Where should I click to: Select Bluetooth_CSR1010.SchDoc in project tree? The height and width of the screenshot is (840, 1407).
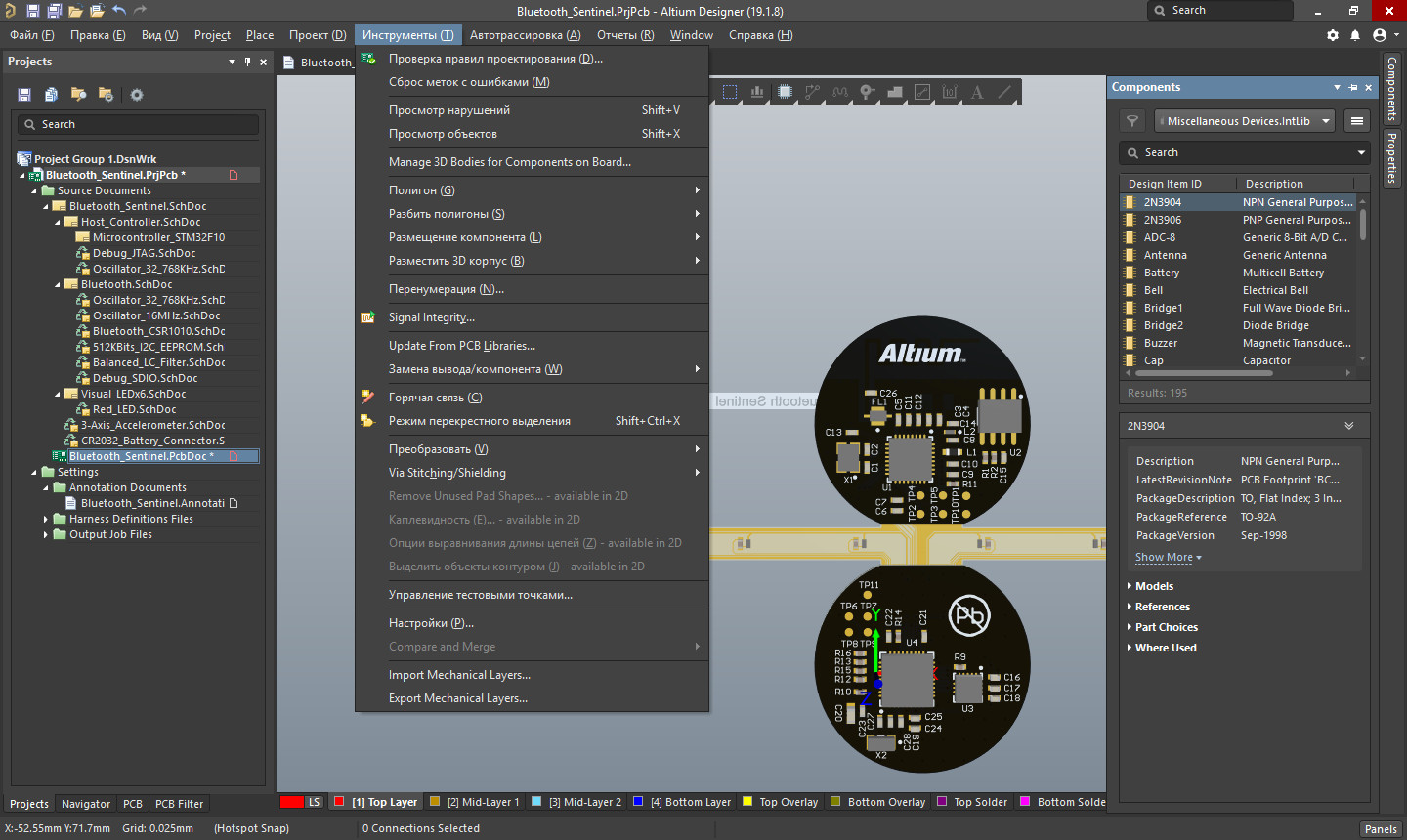pyautogui.click(x=158, y=331)
